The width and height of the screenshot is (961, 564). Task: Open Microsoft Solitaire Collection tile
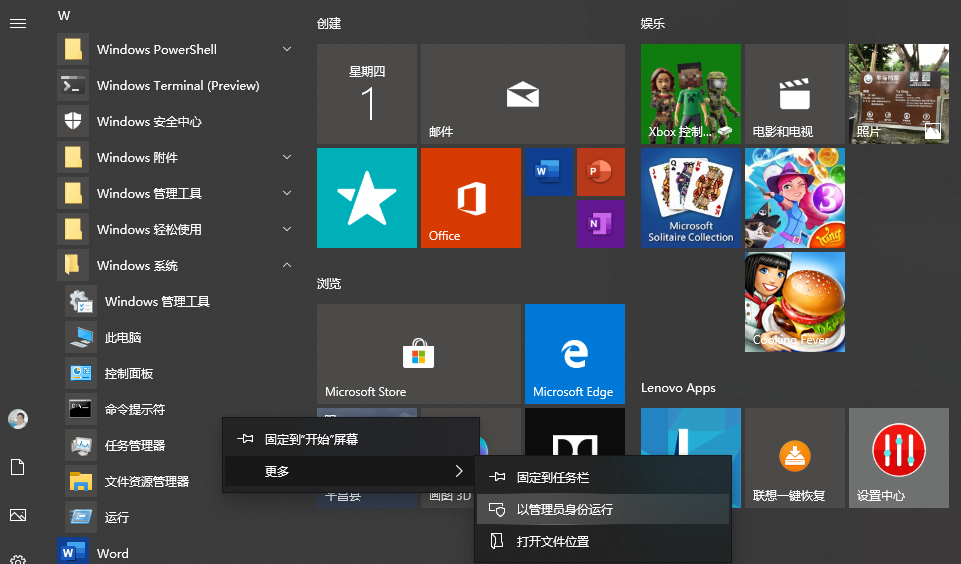[691, 198]
